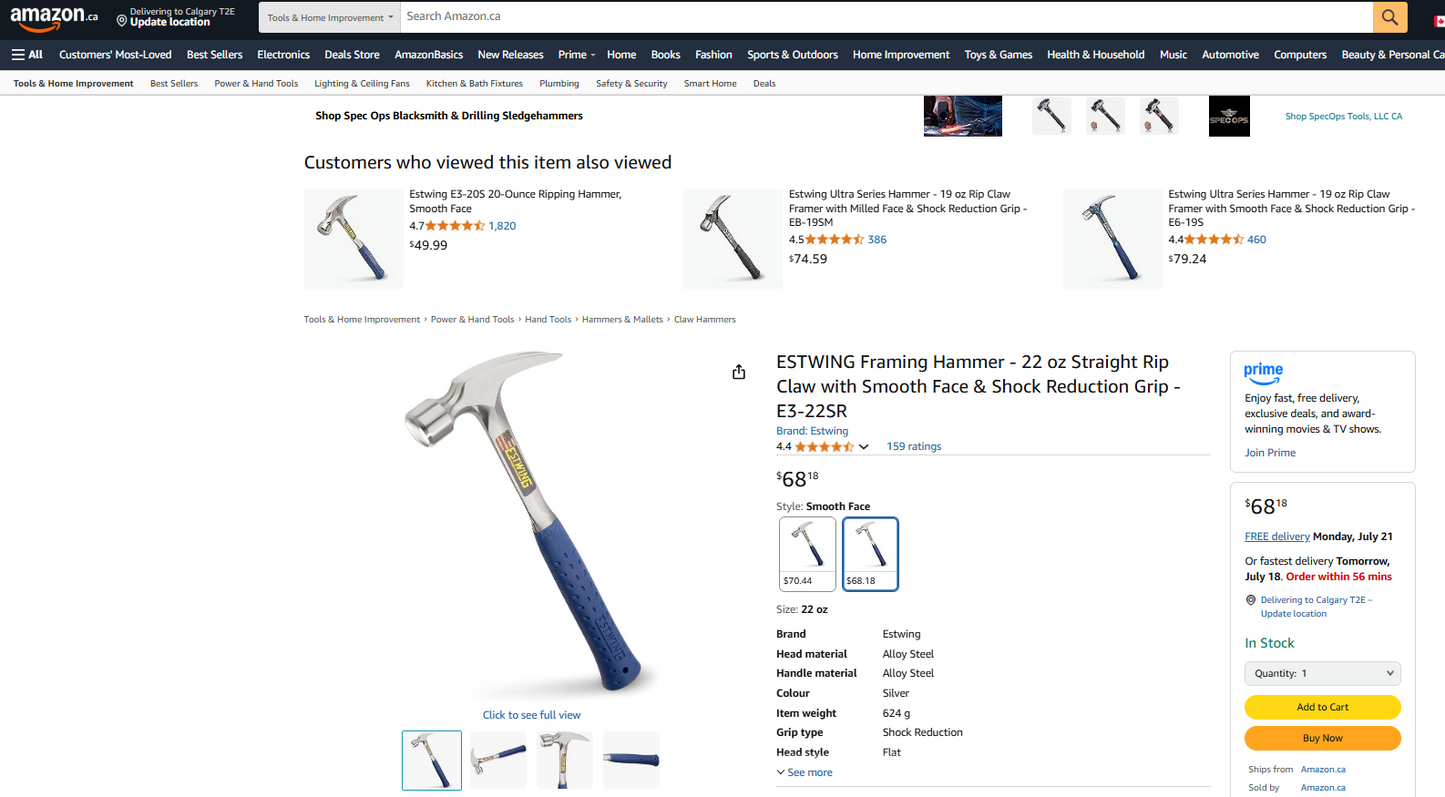Select the second hammer thumbnail image

[x=498, y=760]
